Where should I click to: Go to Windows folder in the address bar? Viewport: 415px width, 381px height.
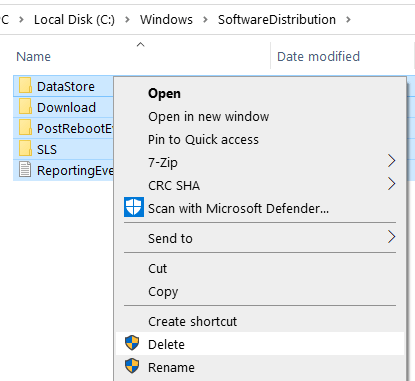[166, 20]
